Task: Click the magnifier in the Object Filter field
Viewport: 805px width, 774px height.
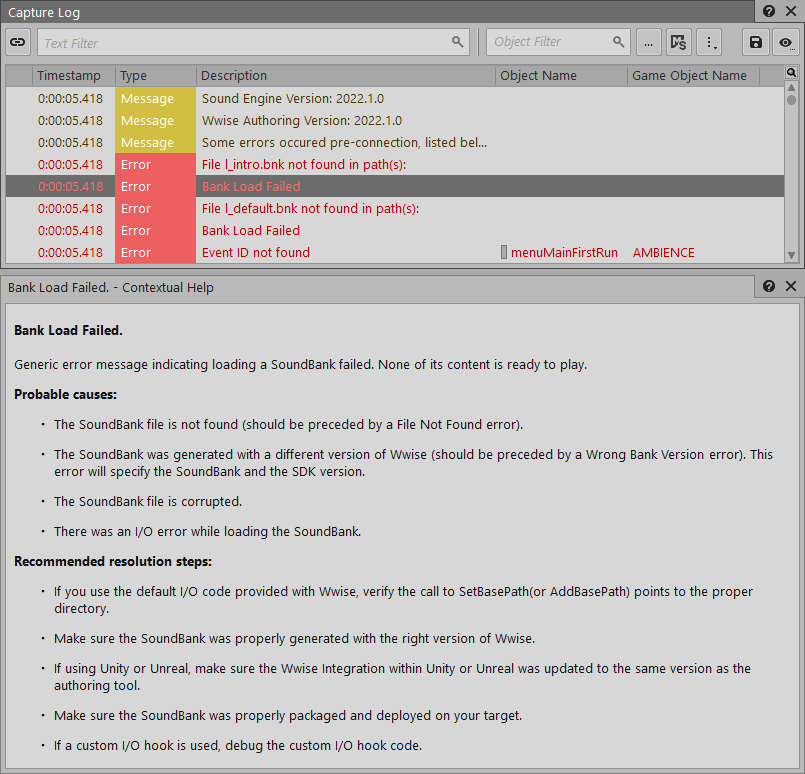Action: (619, 42)
